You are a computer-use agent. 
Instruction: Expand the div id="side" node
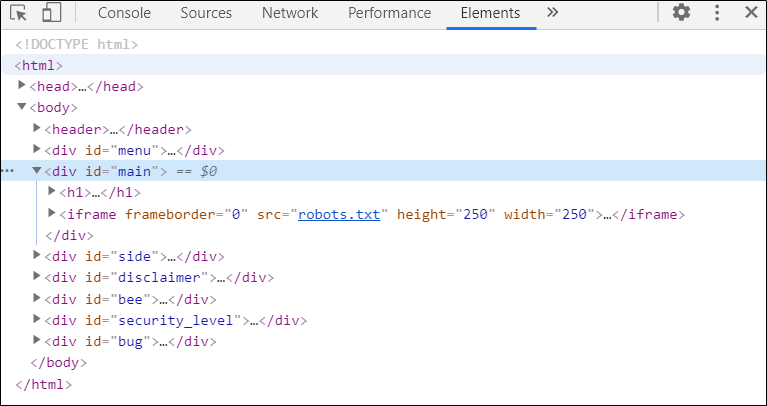(37, 255)
